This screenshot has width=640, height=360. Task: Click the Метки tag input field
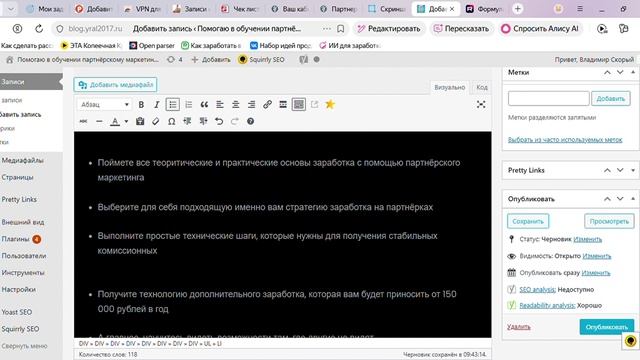point(549,98)
